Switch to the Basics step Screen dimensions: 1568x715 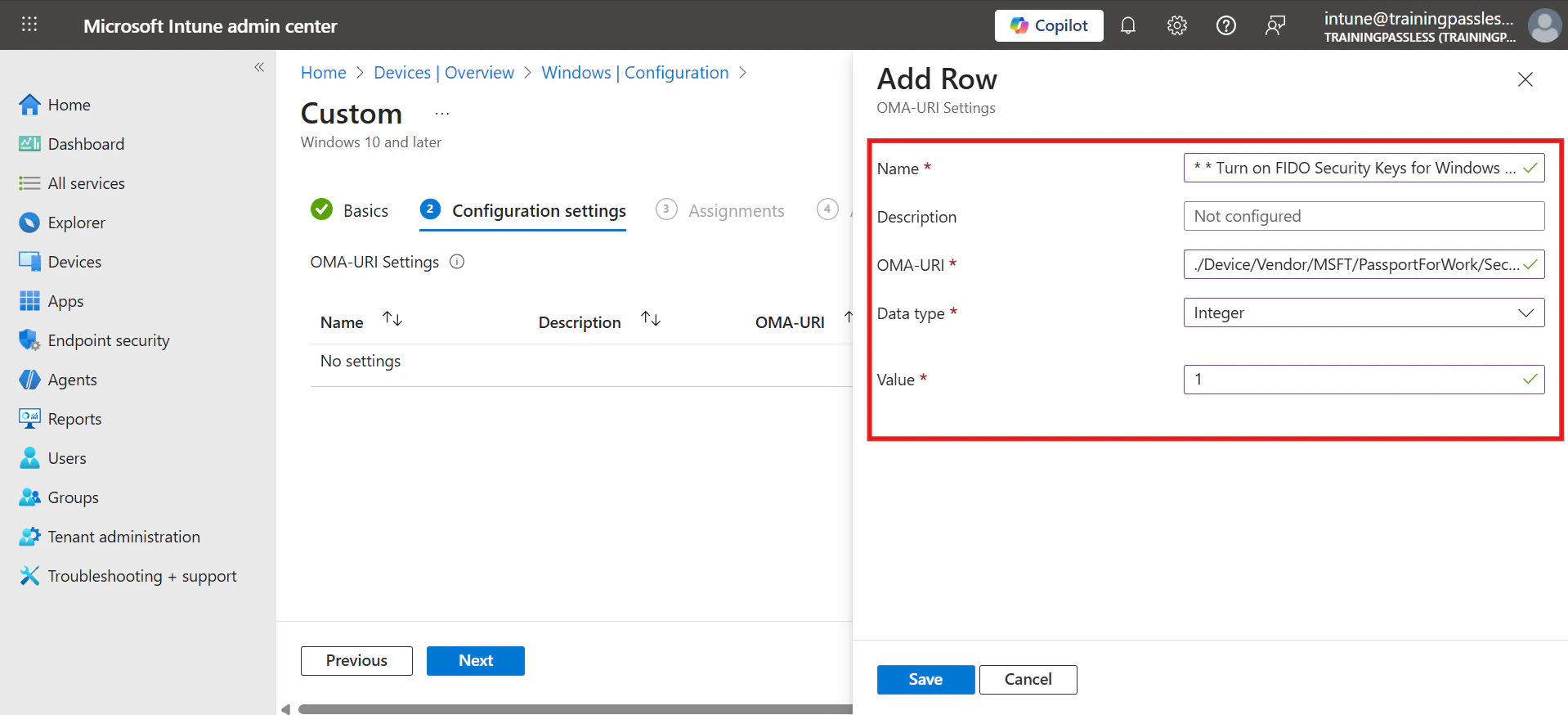(350, 210)
